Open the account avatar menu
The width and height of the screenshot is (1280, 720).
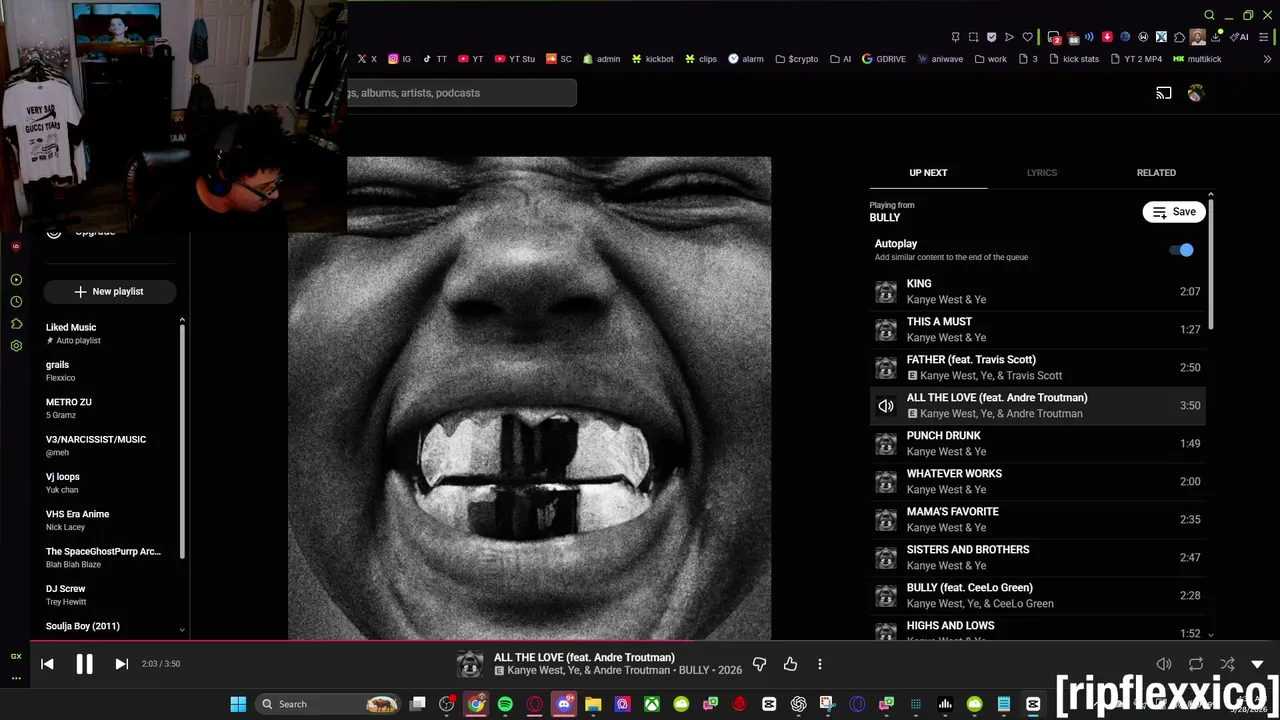coord(1196,93)
